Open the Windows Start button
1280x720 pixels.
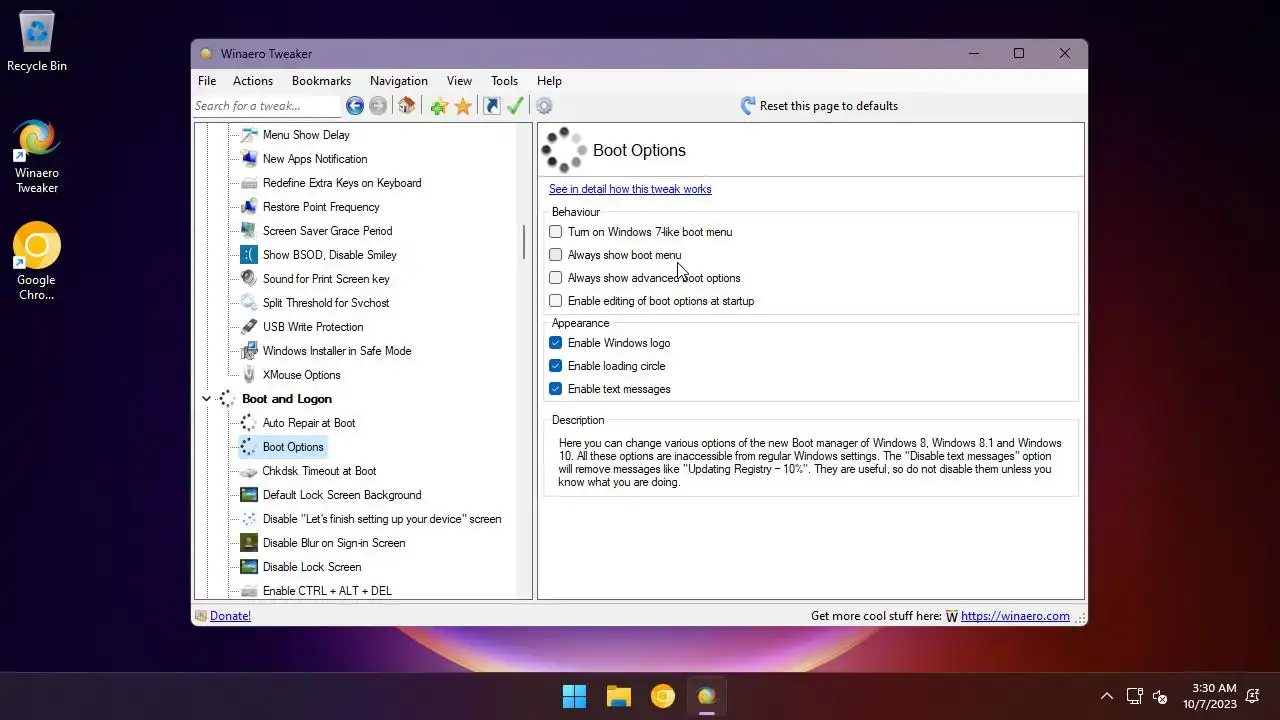575,696
